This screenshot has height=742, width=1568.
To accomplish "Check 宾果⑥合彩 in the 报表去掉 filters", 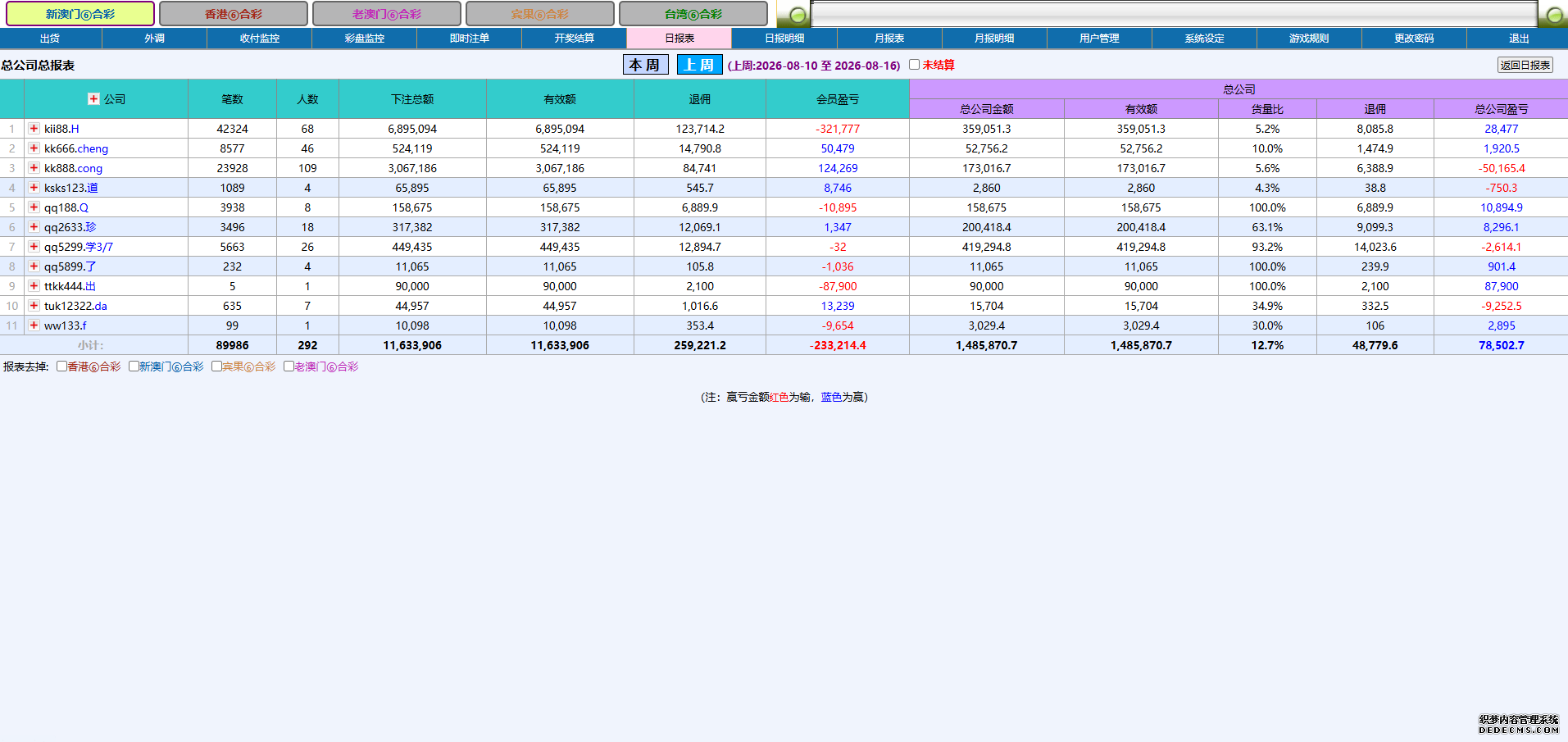I will click(216, 366).
